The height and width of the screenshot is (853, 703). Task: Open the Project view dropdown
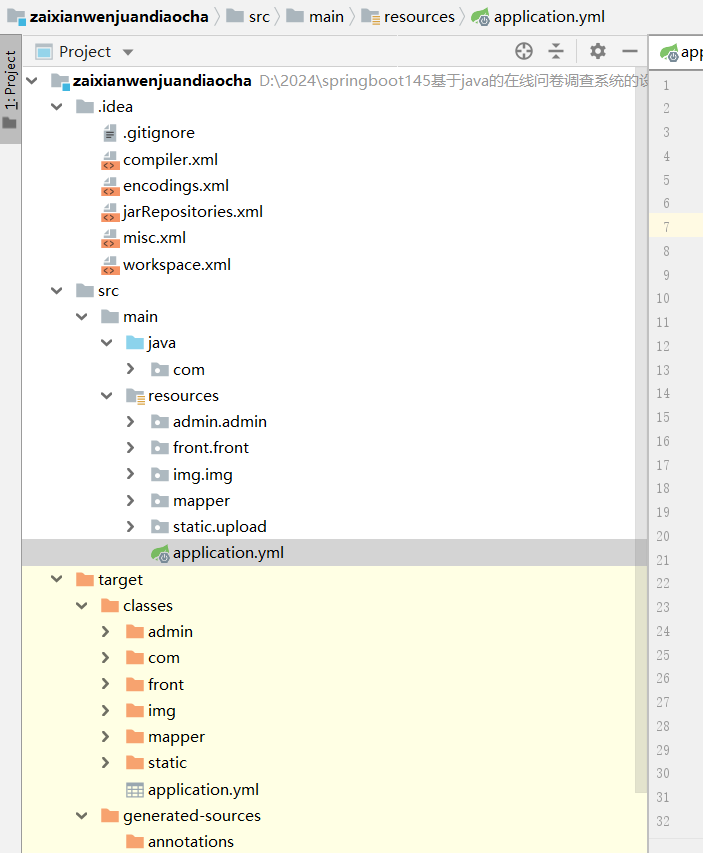click(127, 52)
